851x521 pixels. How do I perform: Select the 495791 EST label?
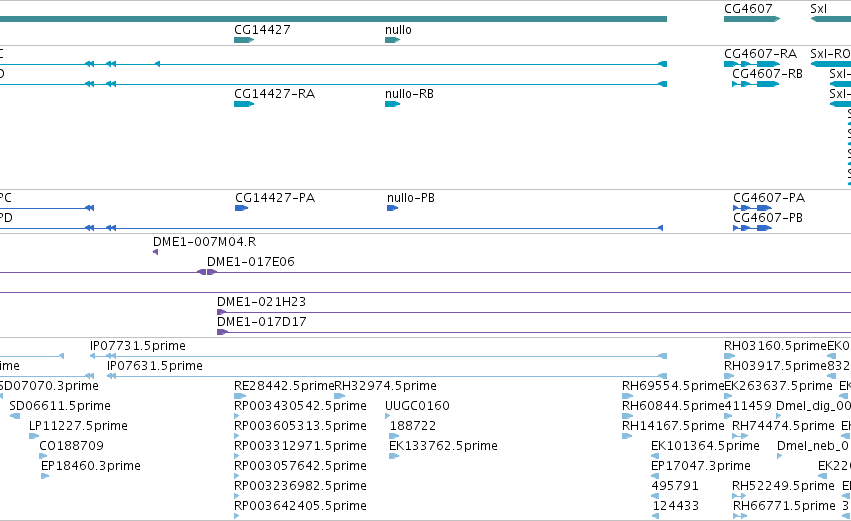tap(675, 486)
